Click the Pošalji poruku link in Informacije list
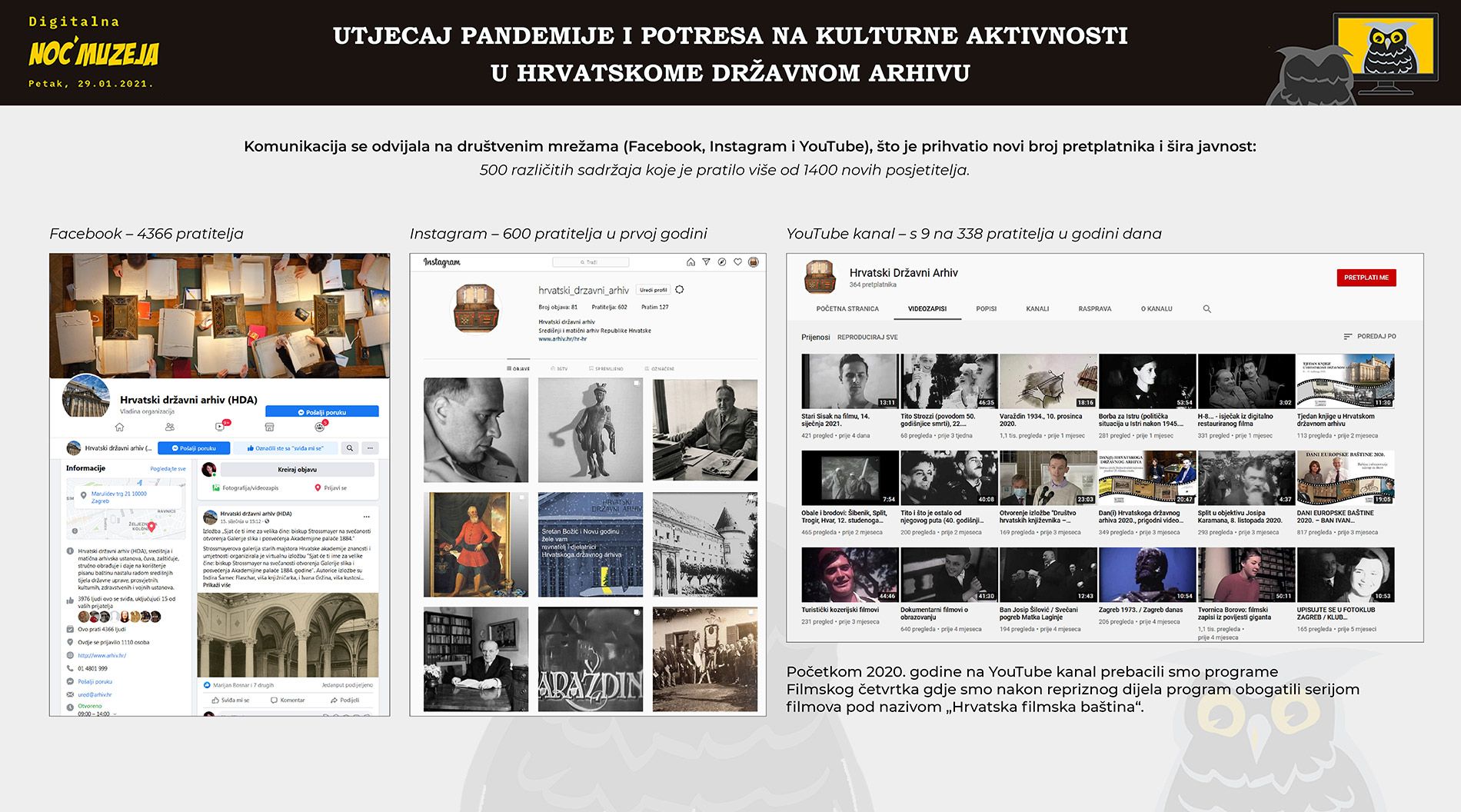This screenshot has height=812, width=1461. (95, 681)
